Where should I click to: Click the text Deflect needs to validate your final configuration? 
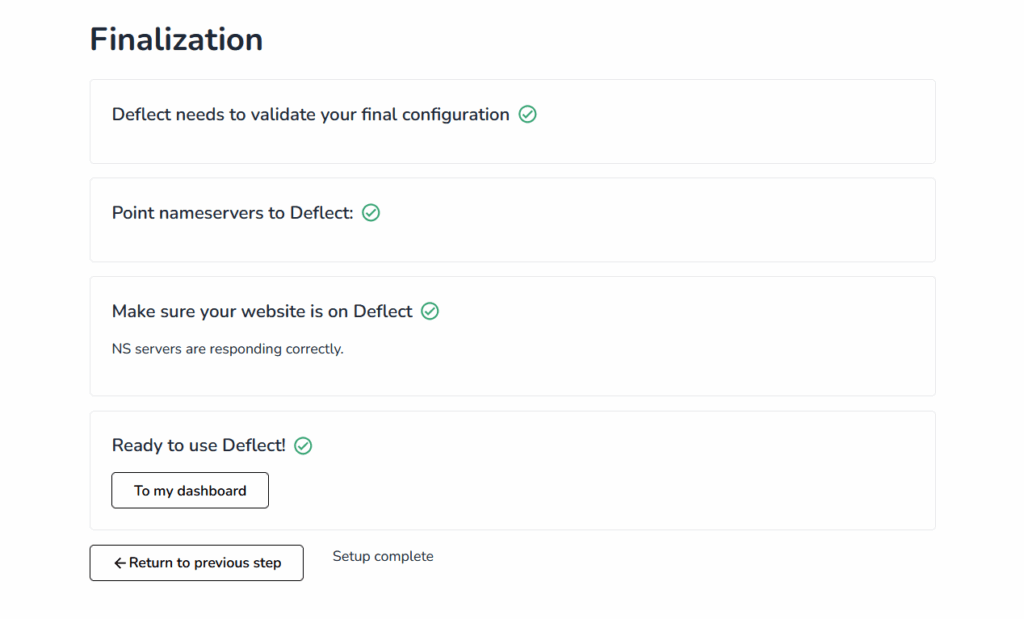pyautogui.click(x=310, y=114)
